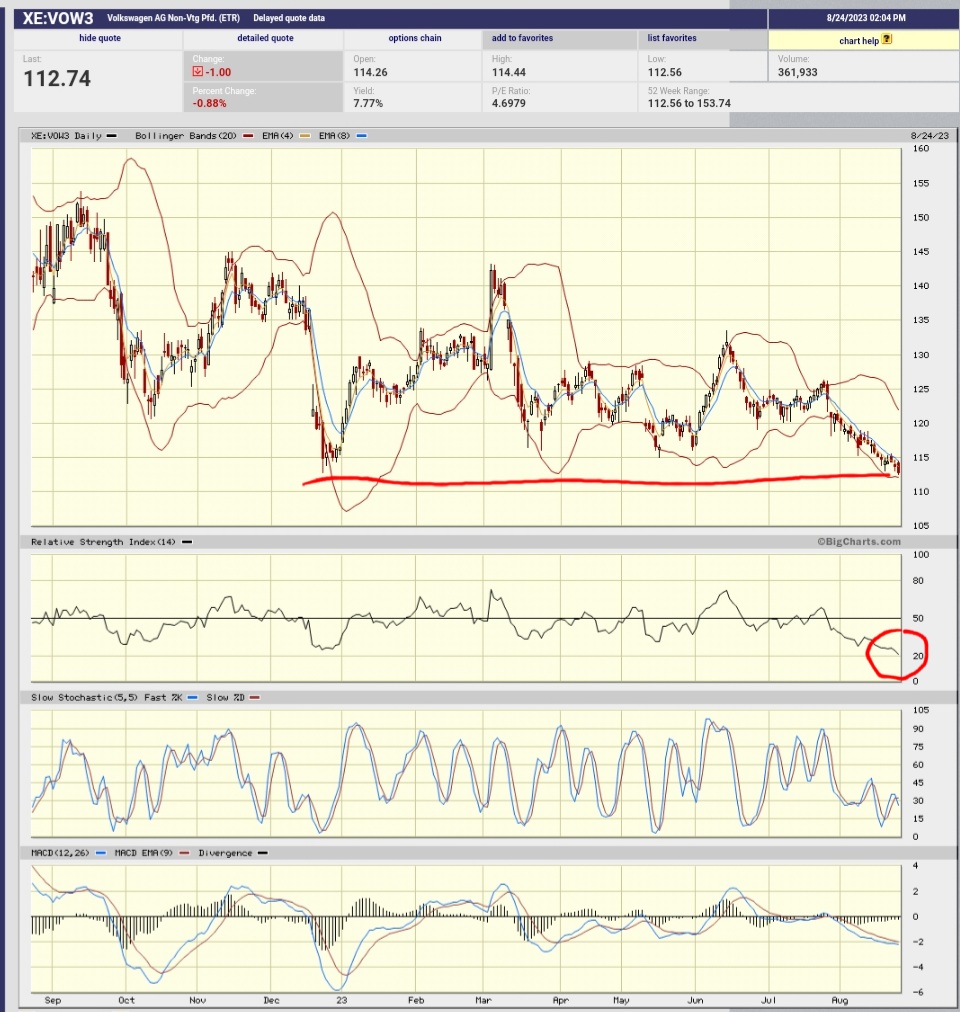Follow the ©BigCharts.com link
The image size is (960, 1012).
[862, 542]
